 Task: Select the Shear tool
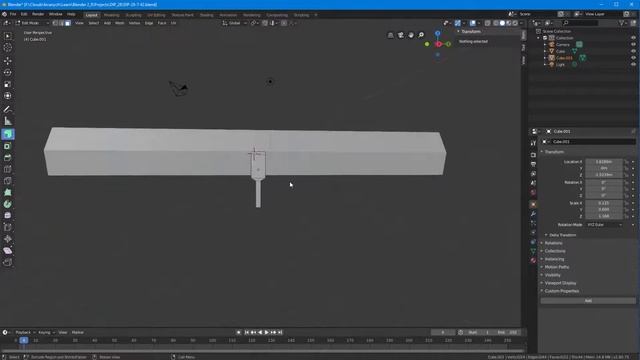8,251
